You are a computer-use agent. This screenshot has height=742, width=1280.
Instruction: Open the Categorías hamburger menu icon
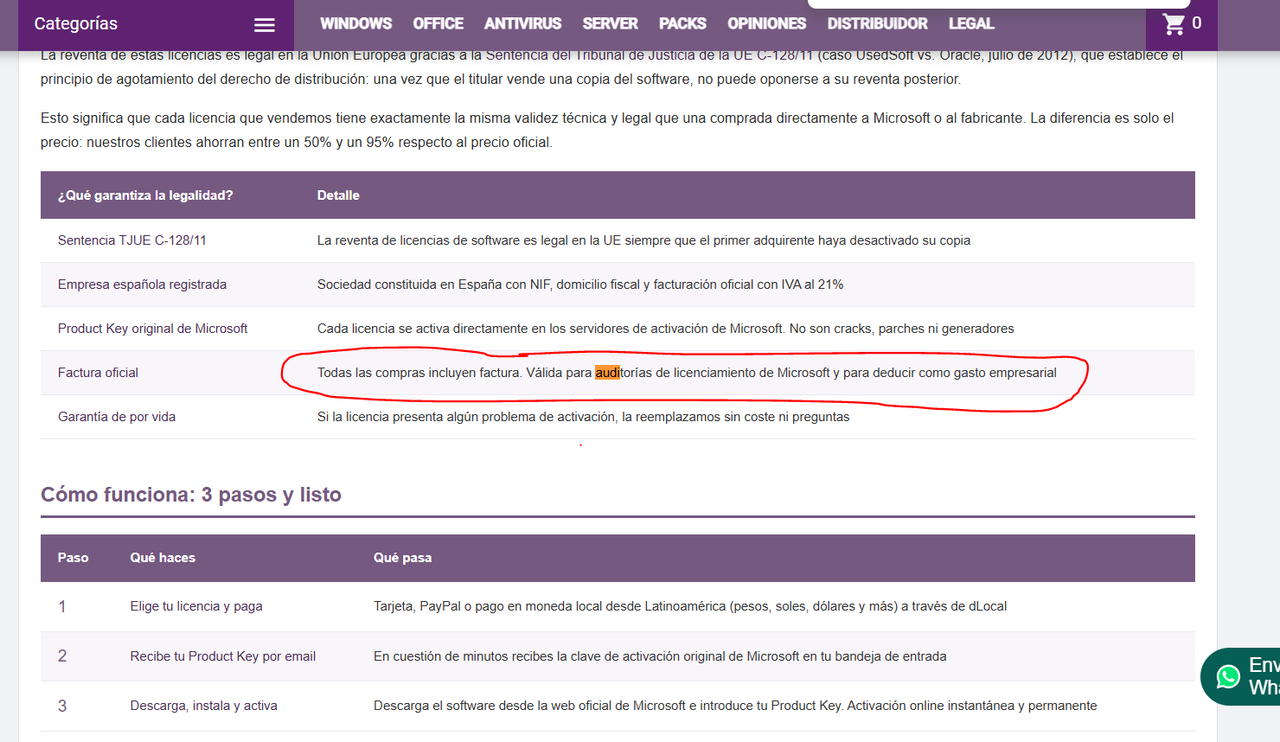(x=264, y=25)
